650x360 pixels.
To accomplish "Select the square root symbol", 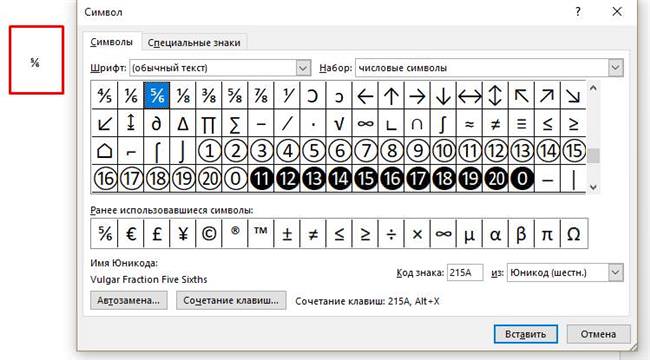I will tap(339, 123).
